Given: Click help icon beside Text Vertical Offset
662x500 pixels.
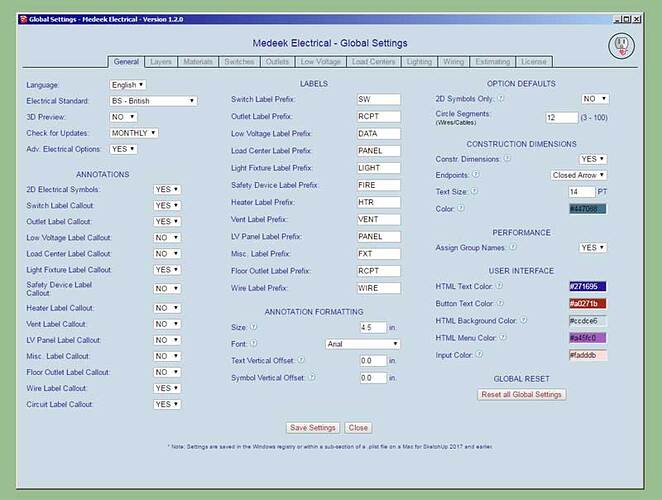Looking at the screenshot, I should [x=301, y=360].
